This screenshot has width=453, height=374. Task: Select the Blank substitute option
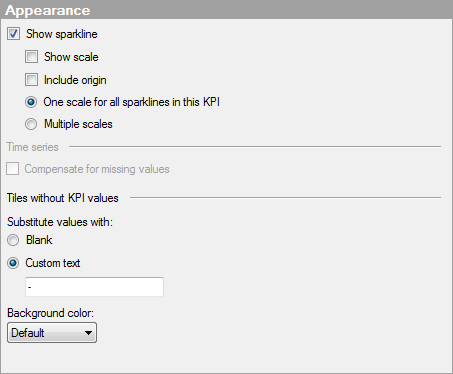[x=13, y=240]
